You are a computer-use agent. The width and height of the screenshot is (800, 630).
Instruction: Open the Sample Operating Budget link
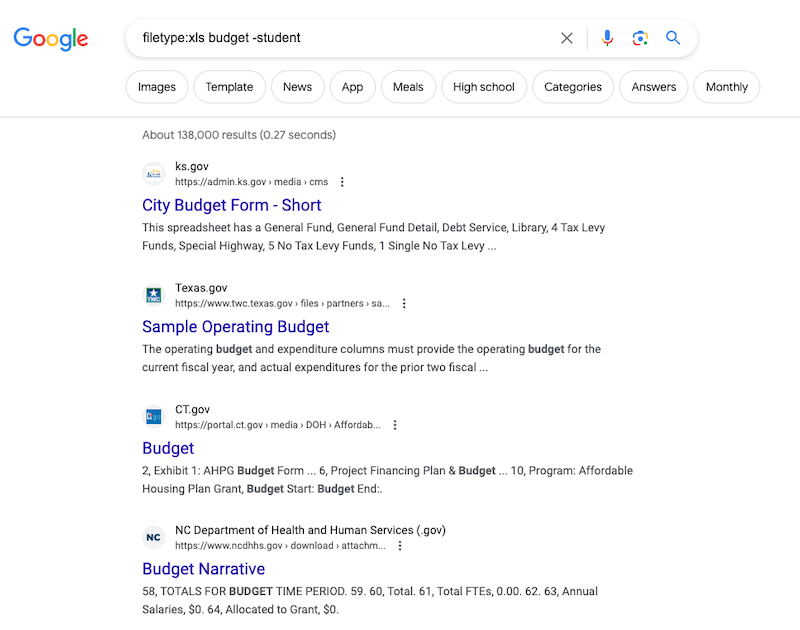235,327
